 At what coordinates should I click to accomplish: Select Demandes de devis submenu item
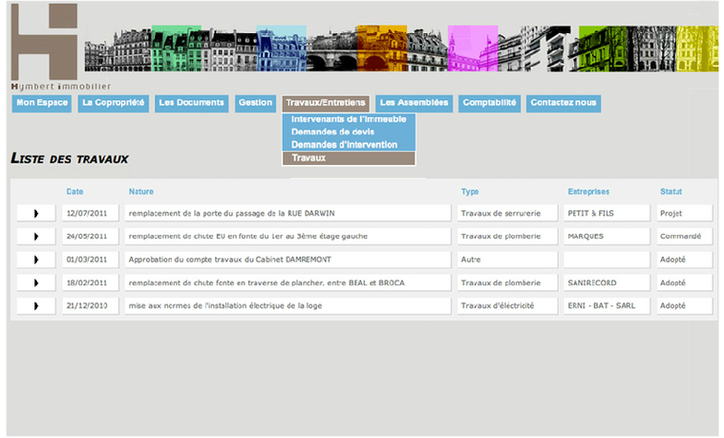[x=349, y=132]
